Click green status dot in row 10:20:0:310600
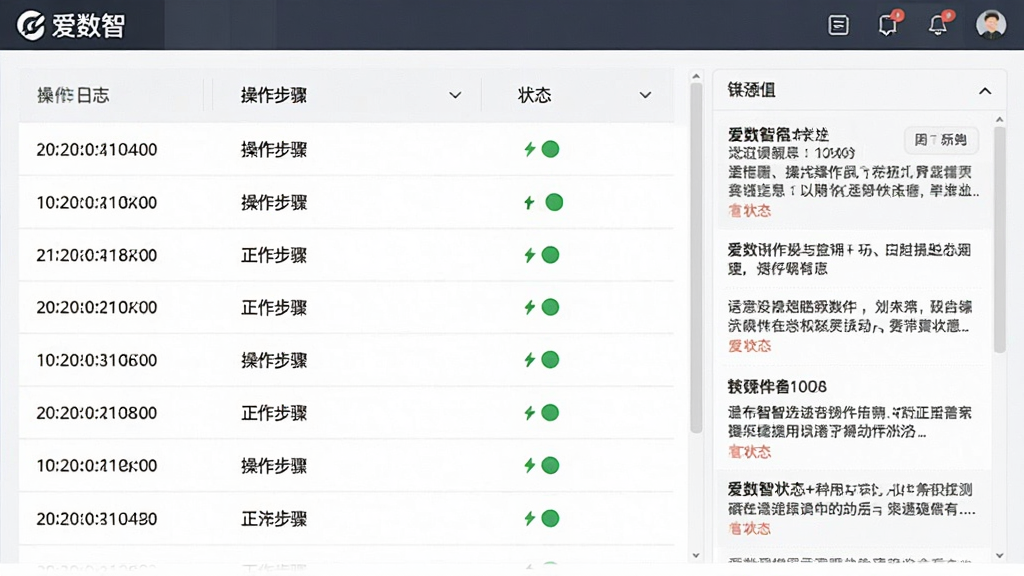Viewport: 1024px width, 576px height. coord(551,360)
